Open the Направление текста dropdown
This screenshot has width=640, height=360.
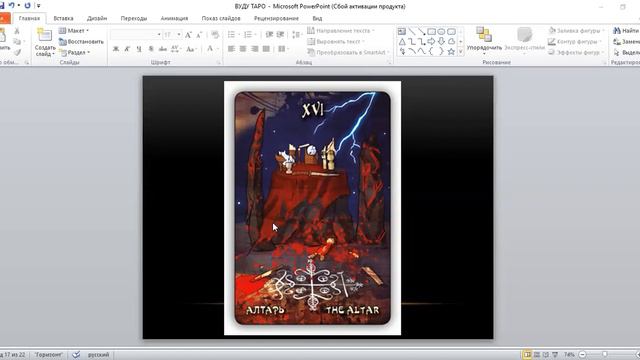[x=341, y=31]
